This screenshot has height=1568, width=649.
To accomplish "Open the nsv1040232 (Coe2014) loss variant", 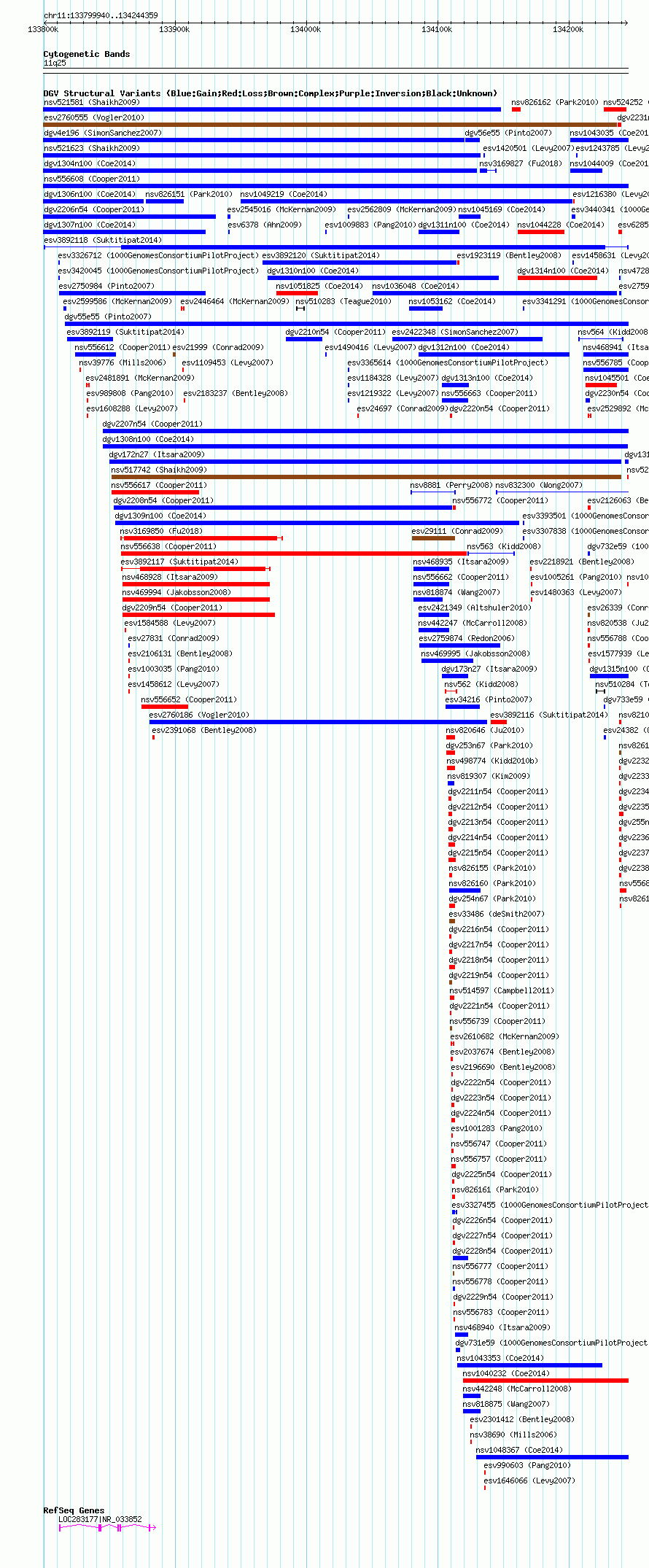I will (545, 1381).
